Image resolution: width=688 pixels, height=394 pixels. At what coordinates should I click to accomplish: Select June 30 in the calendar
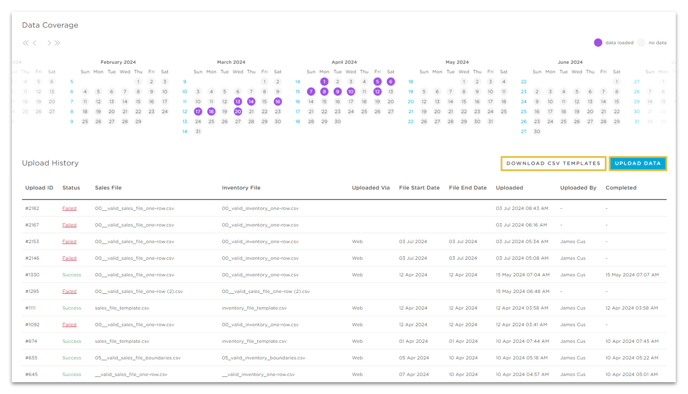coord(537,132)
